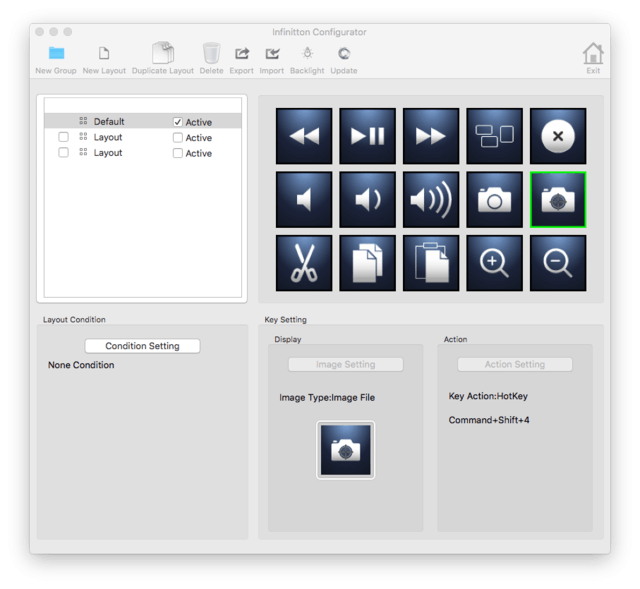Click the Command+Shift+4 hotkey text
Image resolution: width=640 pixels, height=589 pixels.
click(x=489, y=420)
